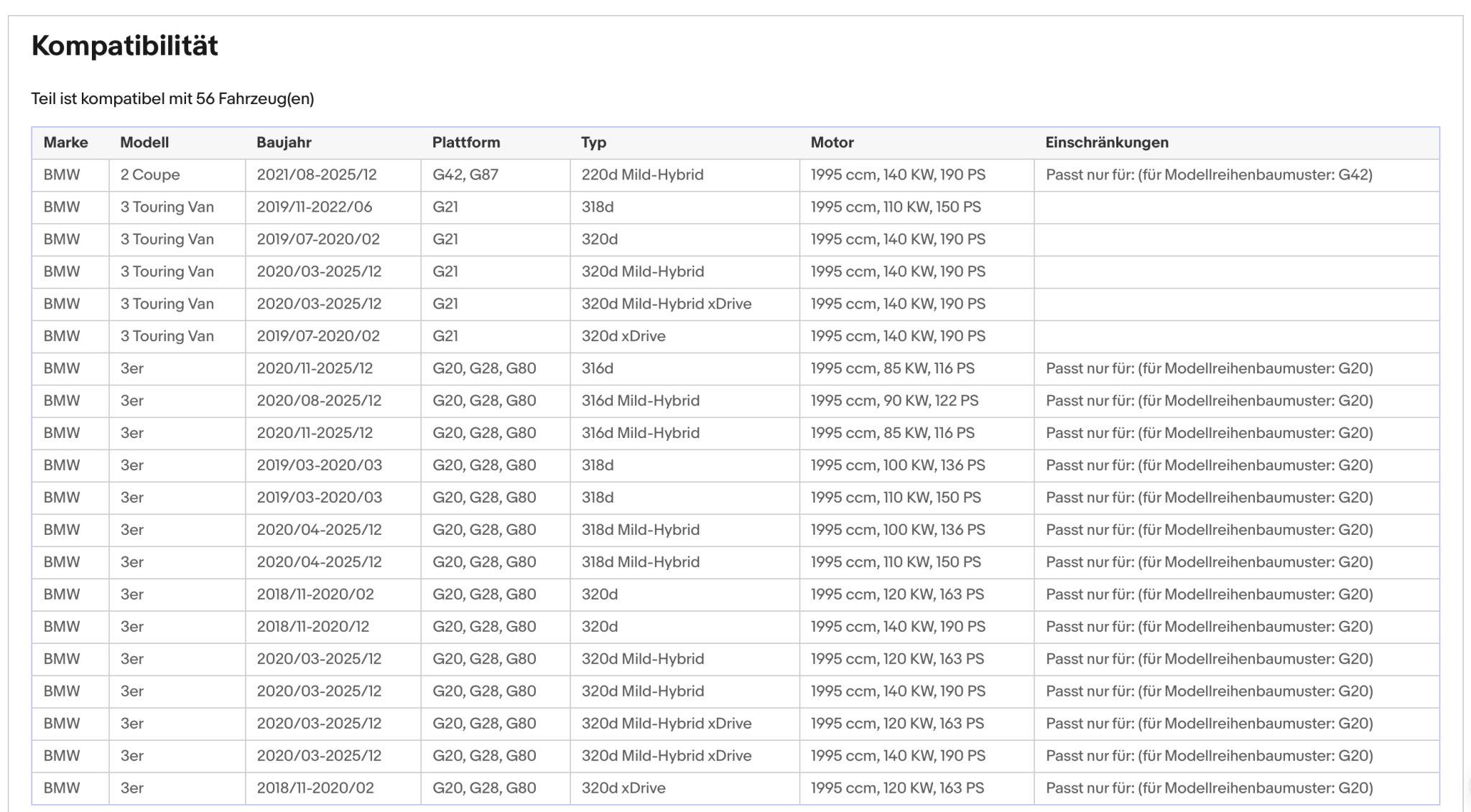Click '2018/11-2020/02' in the 3er plain 320d row
The height and width of the screenshot is (812, 1471).
coord(315,594)
